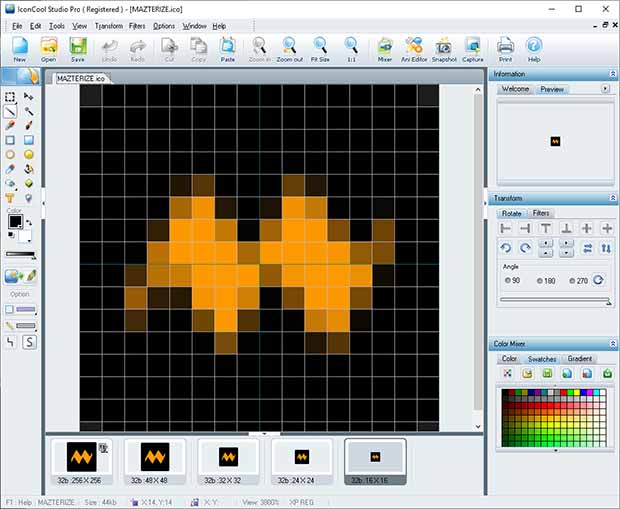Flip horizontally using the Transform panel icon
Screen dimensions: 620x509
click(x=588, y=248)
